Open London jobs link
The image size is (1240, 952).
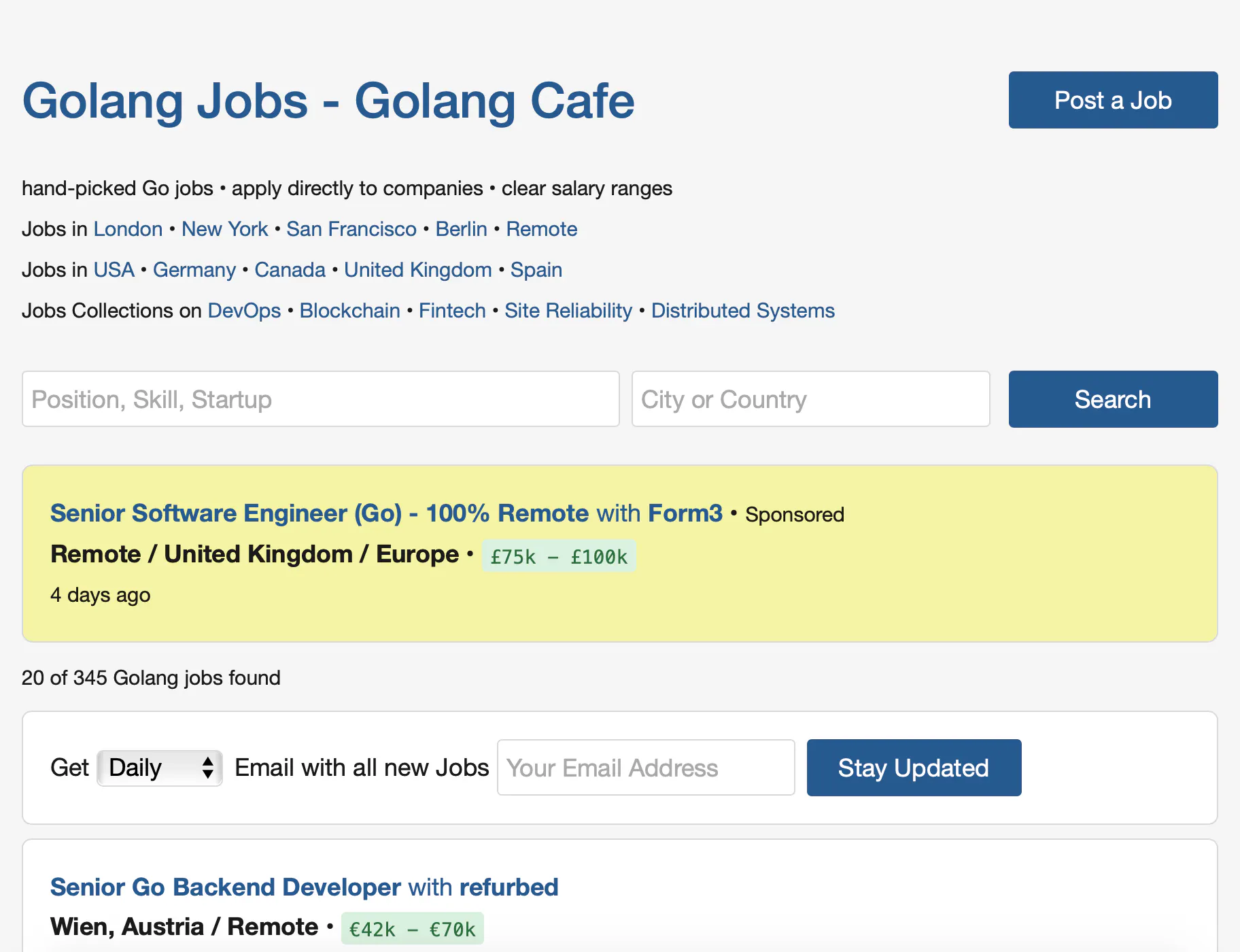(128, 229)
